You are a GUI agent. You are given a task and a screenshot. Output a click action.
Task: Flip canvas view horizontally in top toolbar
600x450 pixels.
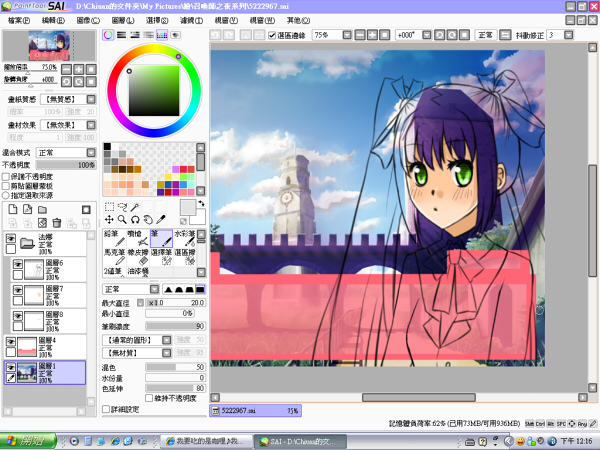[x=505, y=35]
